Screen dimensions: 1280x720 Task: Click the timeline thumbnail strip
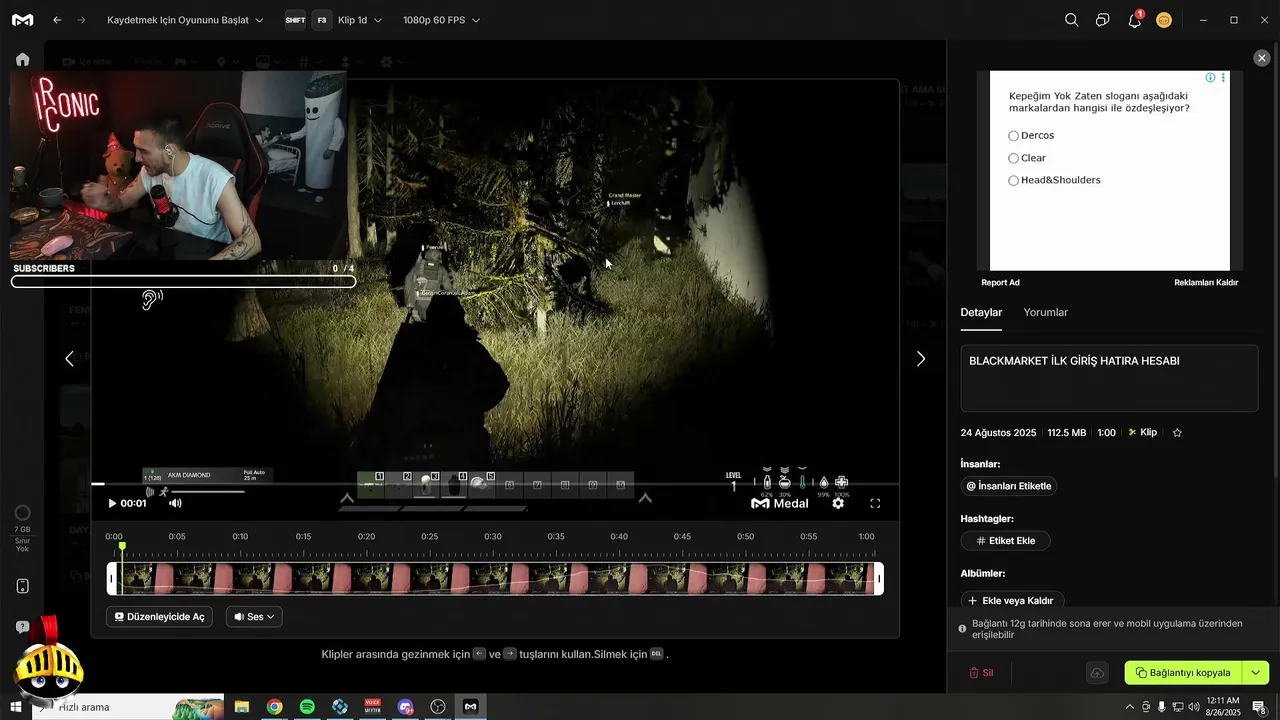point(496,579)
